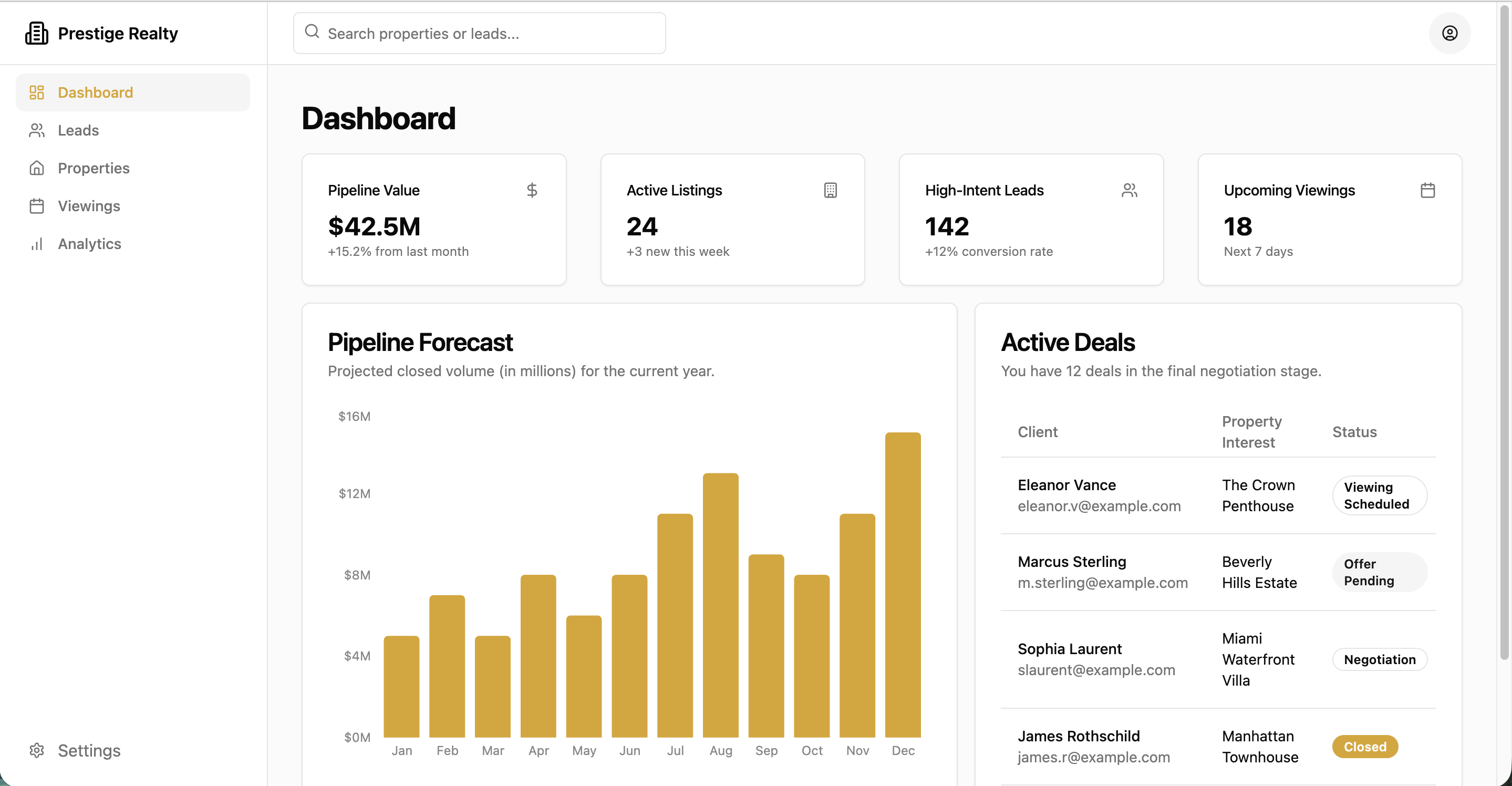This screenshot has height=786, width=1512.
Task: Click the Pipeline Forecast heading
Action: tap(420, 342)
